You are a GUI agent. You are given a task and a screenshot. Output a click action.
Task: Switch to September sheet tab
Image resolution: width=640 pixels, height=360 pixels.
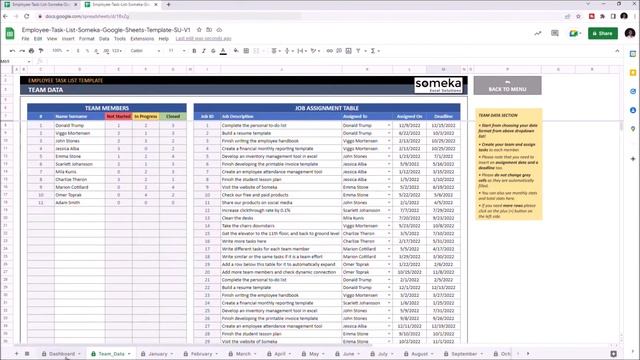(x=464, y=353)
